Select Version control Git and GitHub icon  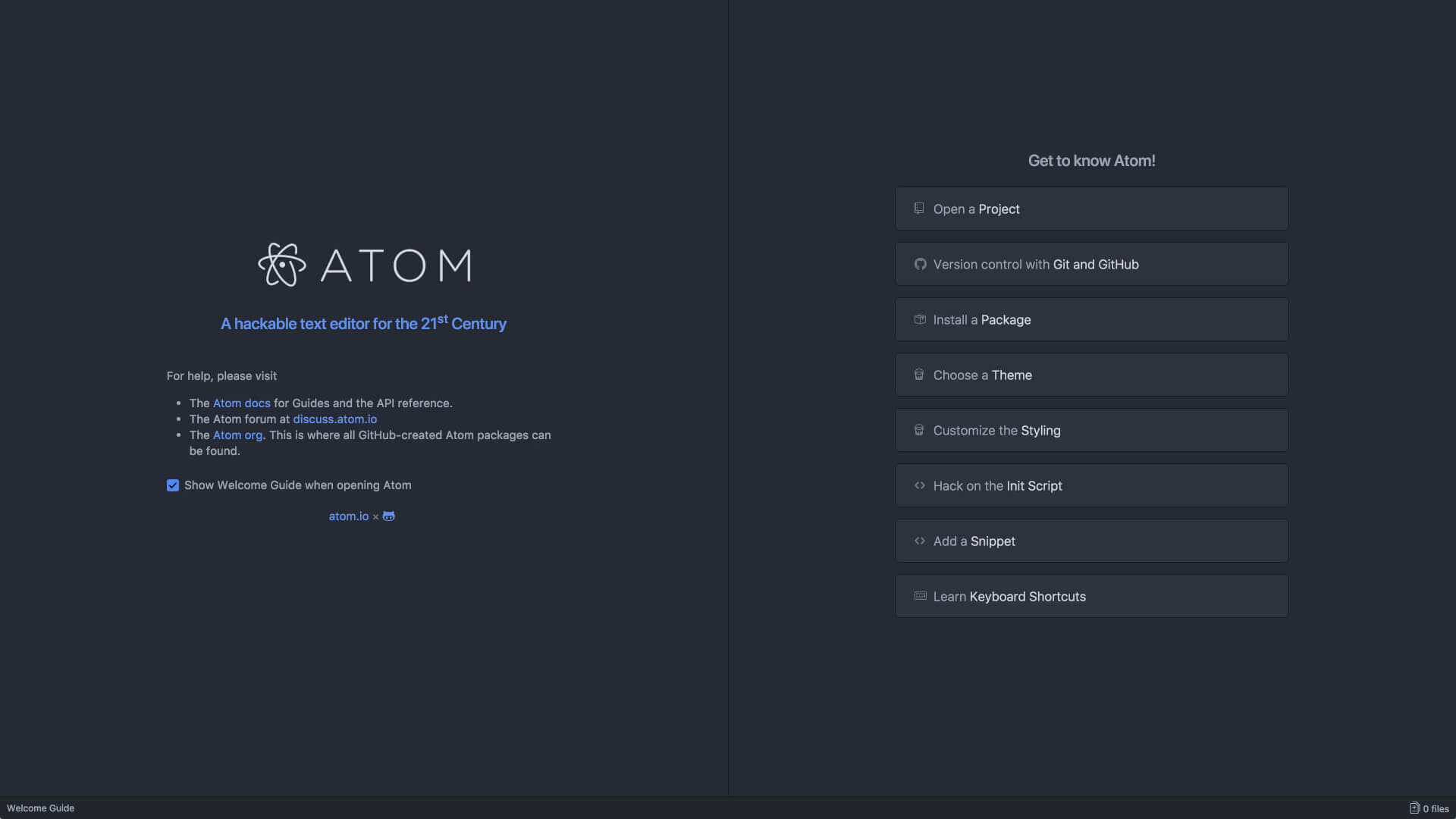(x=918, y=264)
